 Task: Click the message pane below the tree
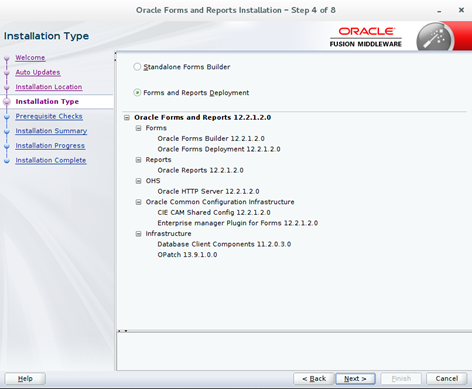294,351
